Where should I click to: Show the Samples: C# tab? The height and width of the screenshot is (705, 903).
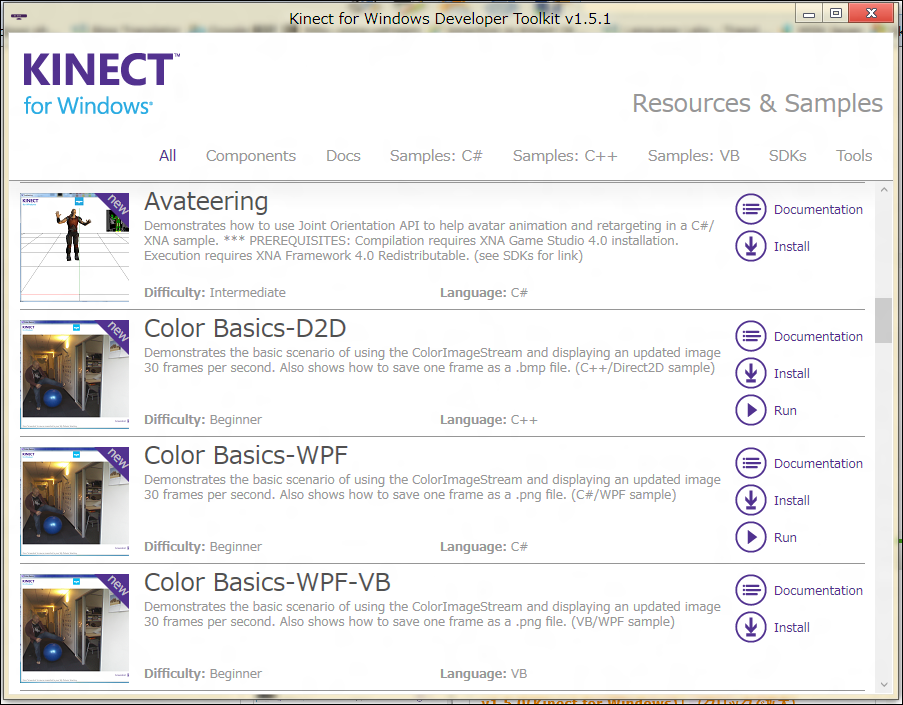(436, 156)
